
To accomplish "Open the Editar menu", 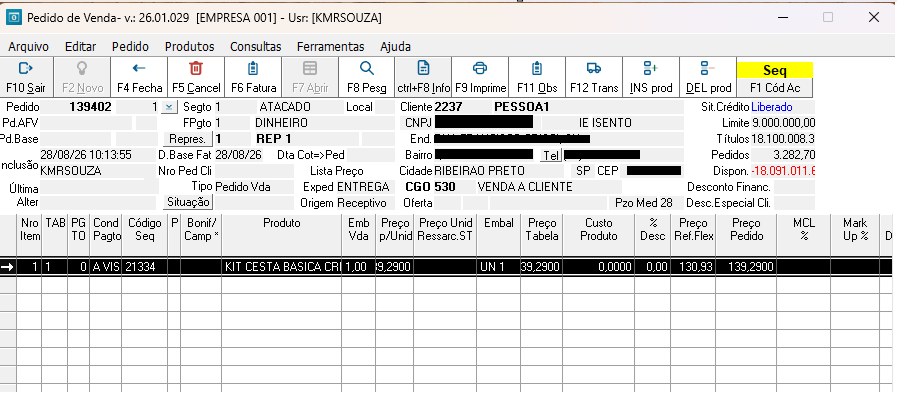I will click(x=81, y=47).
